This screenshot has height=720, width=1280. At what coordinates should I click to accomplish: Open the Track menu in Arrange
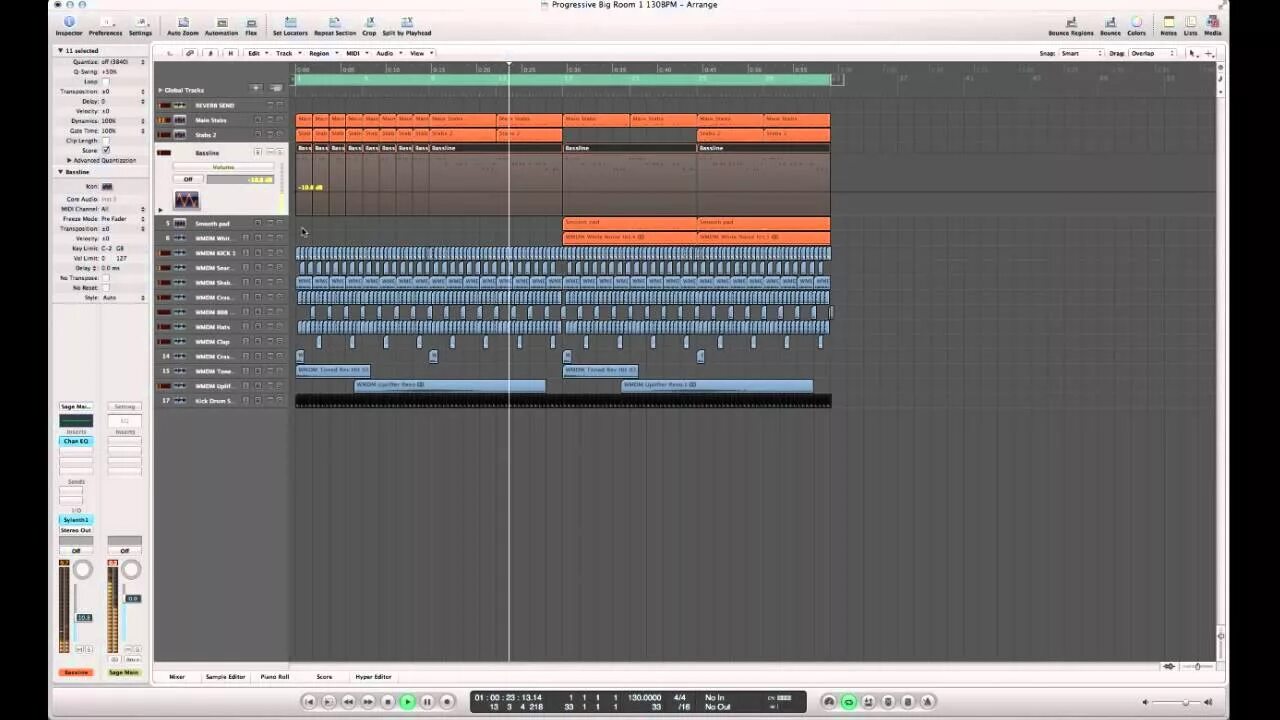tap(287, 53)
